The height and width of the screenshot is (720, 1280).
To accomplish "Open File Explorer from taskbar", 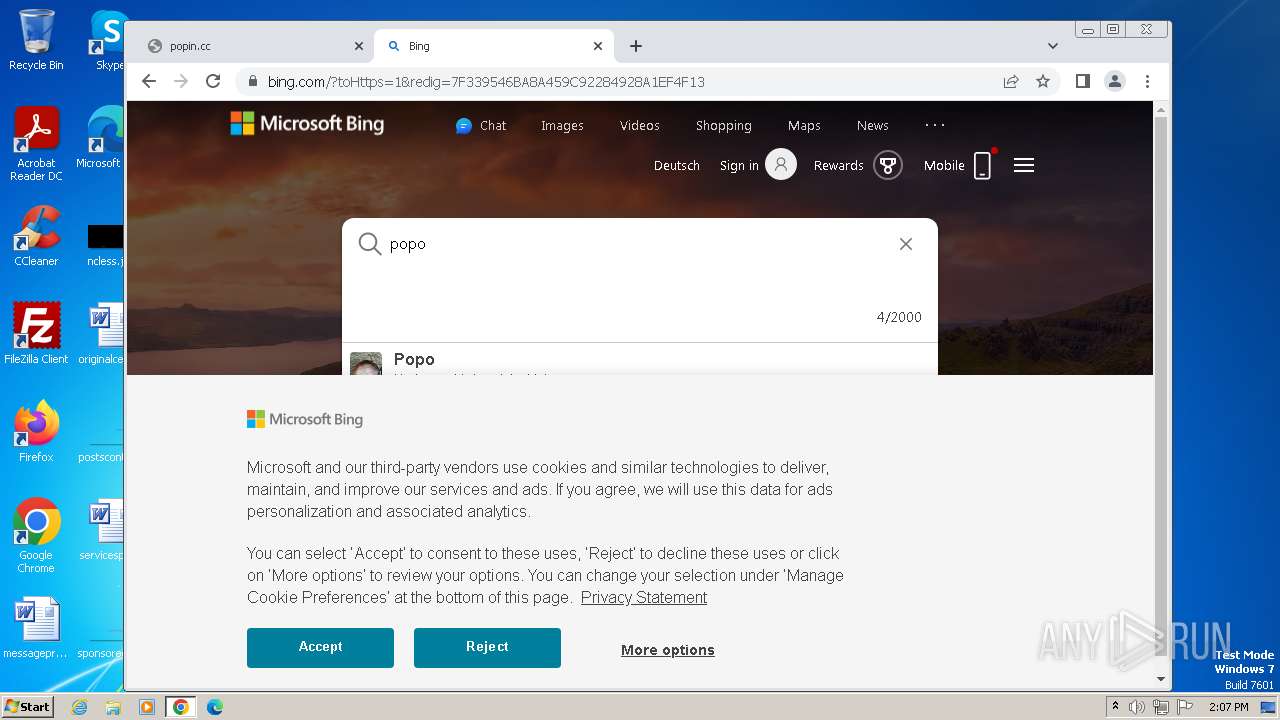I will coord(113,707).
